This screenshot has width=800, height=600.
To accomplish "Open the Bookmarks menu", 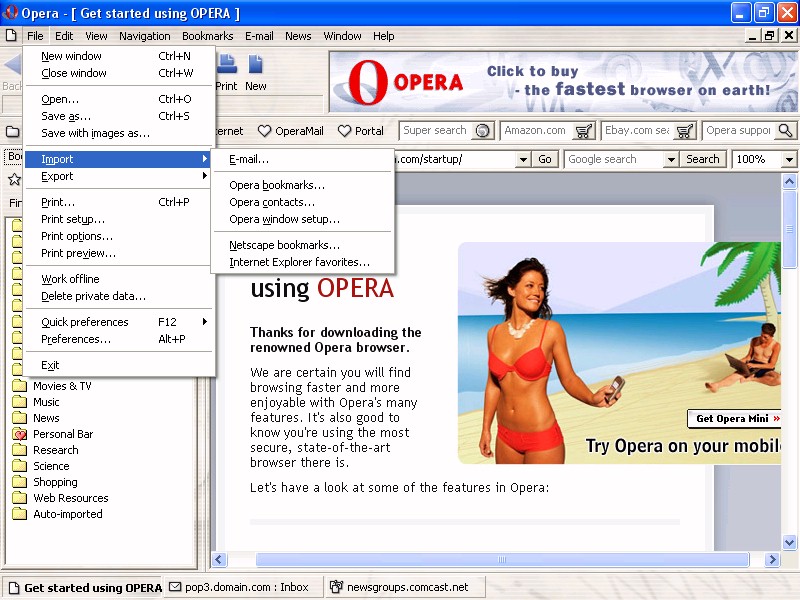I will point(208,36).
